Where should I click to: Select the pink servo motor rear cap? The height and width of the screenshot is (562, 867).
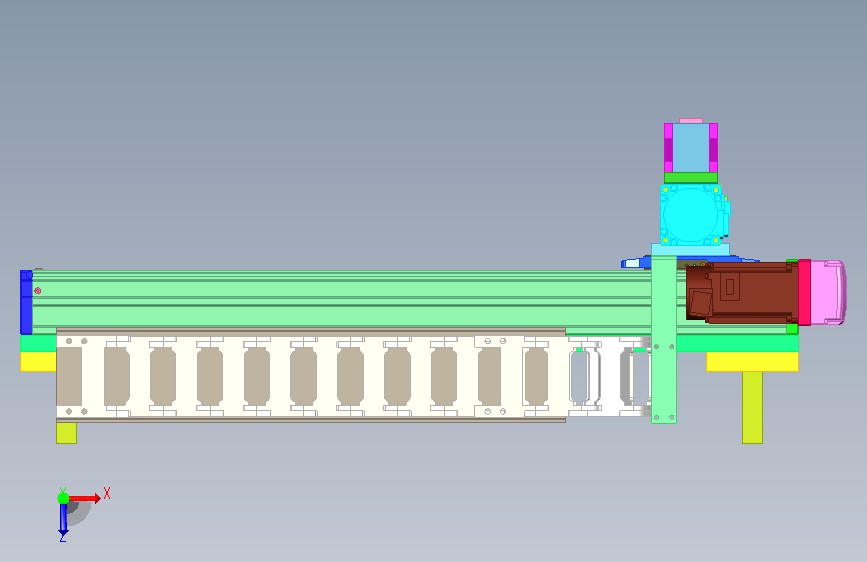click(x=828, y=292)
